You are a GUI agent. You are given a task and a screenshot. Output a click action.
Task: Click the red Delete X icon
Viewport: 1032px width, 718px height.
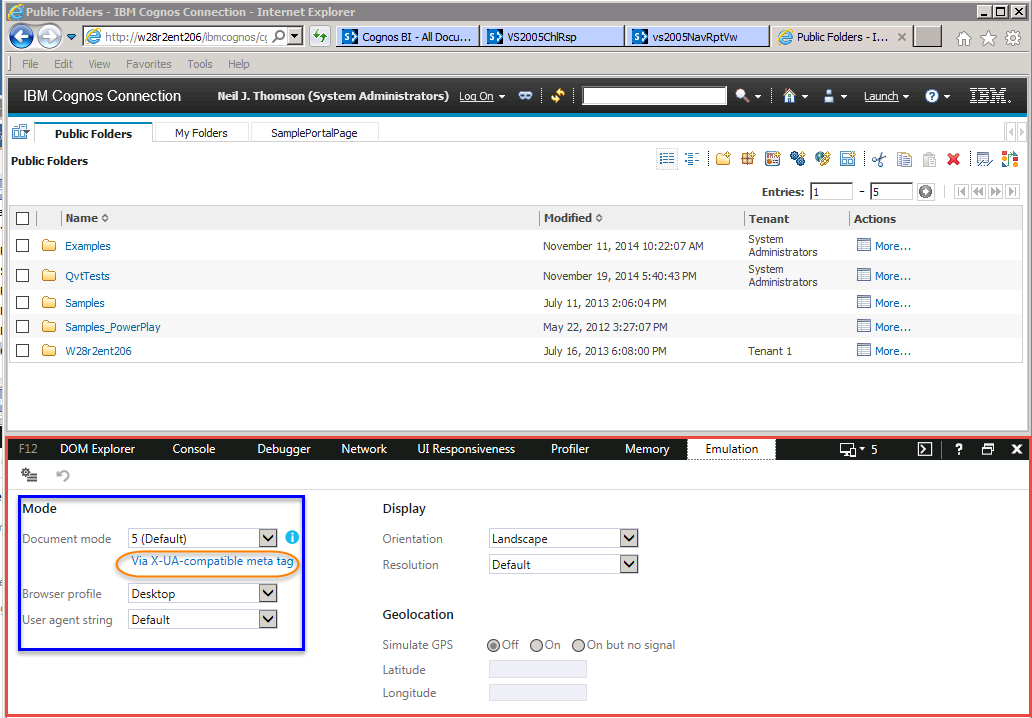(x=954, y=159)
